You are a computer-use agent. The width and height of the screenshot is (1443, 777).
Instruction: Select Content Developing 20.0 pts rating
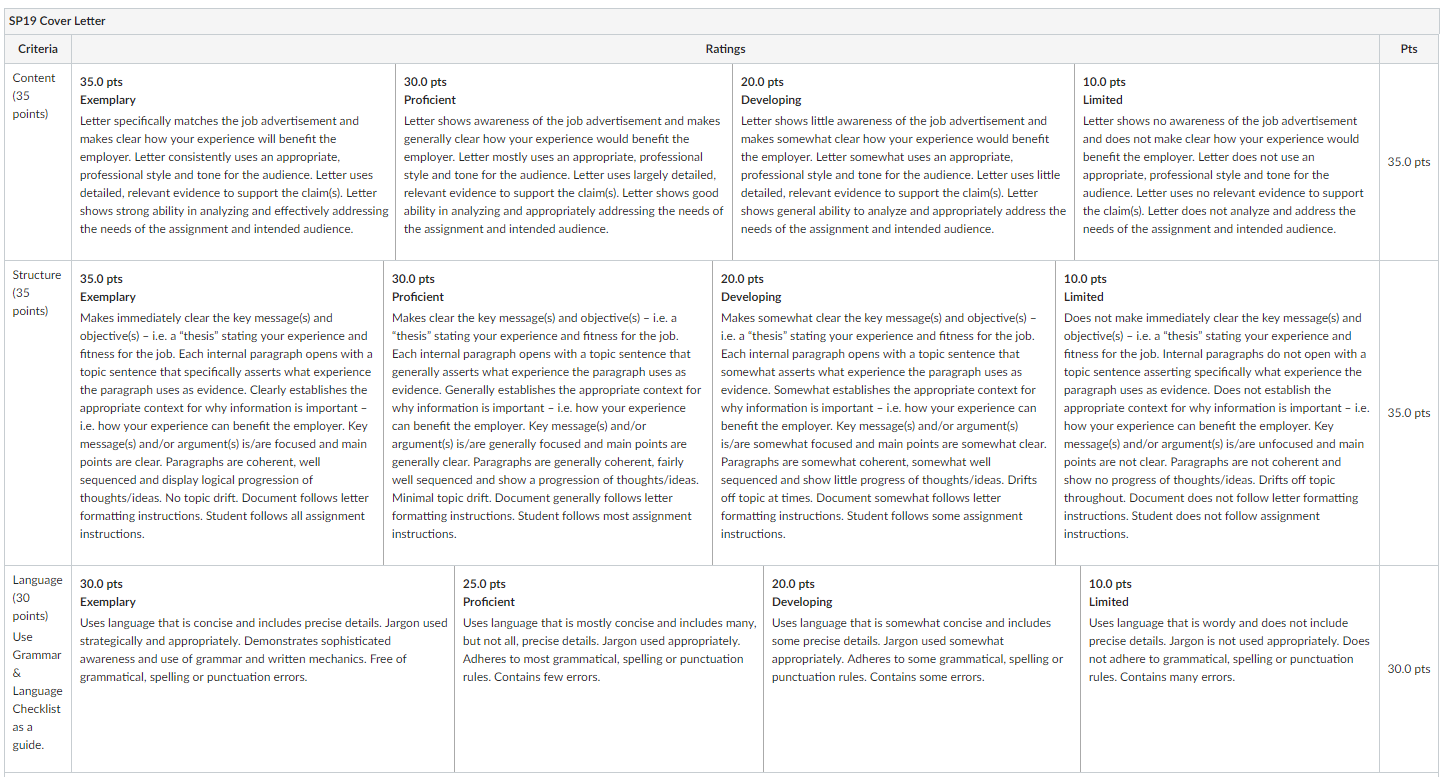[x=904, y=162]
